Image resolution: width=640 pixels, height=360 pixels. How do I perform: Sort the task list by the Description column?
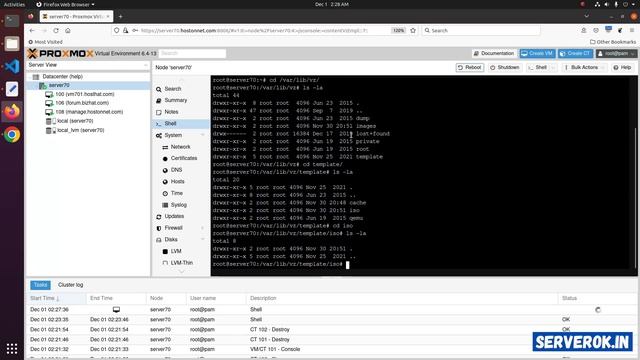[402, 298]
